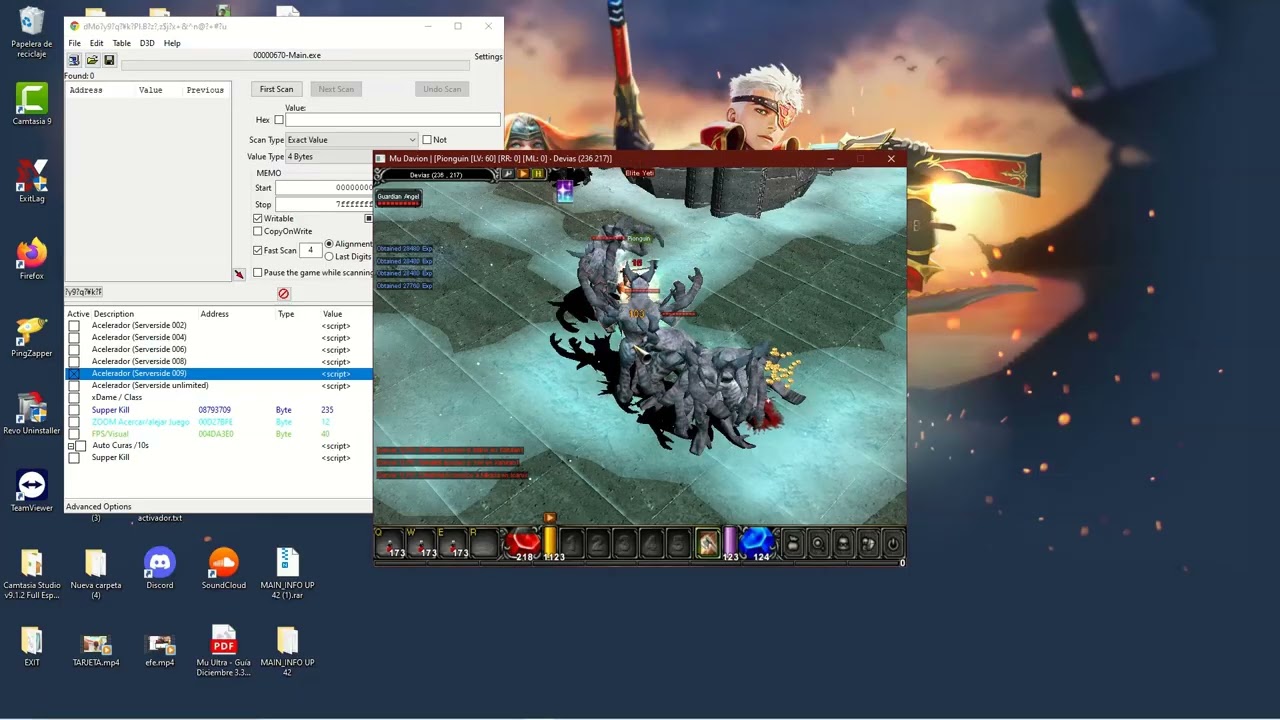Open SoundCloud desktop icon
The image size is (1280, 720).
[x=223, y=567]
